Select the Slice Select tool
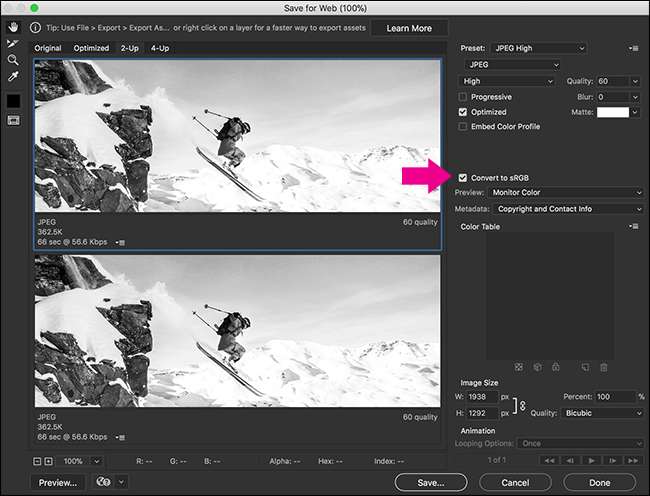The height and width of the screenshot is (496, 650). 13,44
